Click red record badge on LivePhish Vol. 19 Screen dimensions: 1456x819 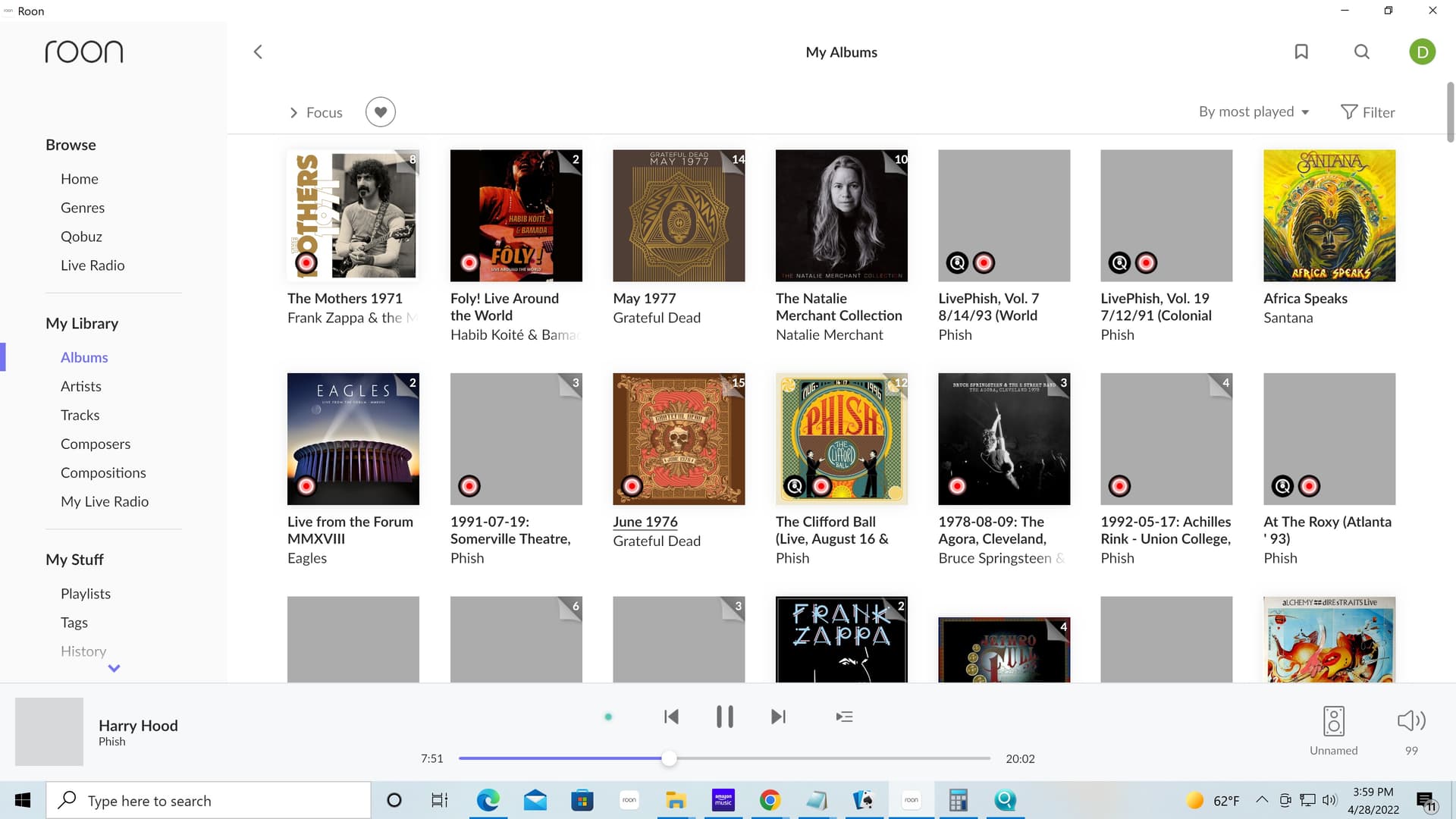point(1146,263)
